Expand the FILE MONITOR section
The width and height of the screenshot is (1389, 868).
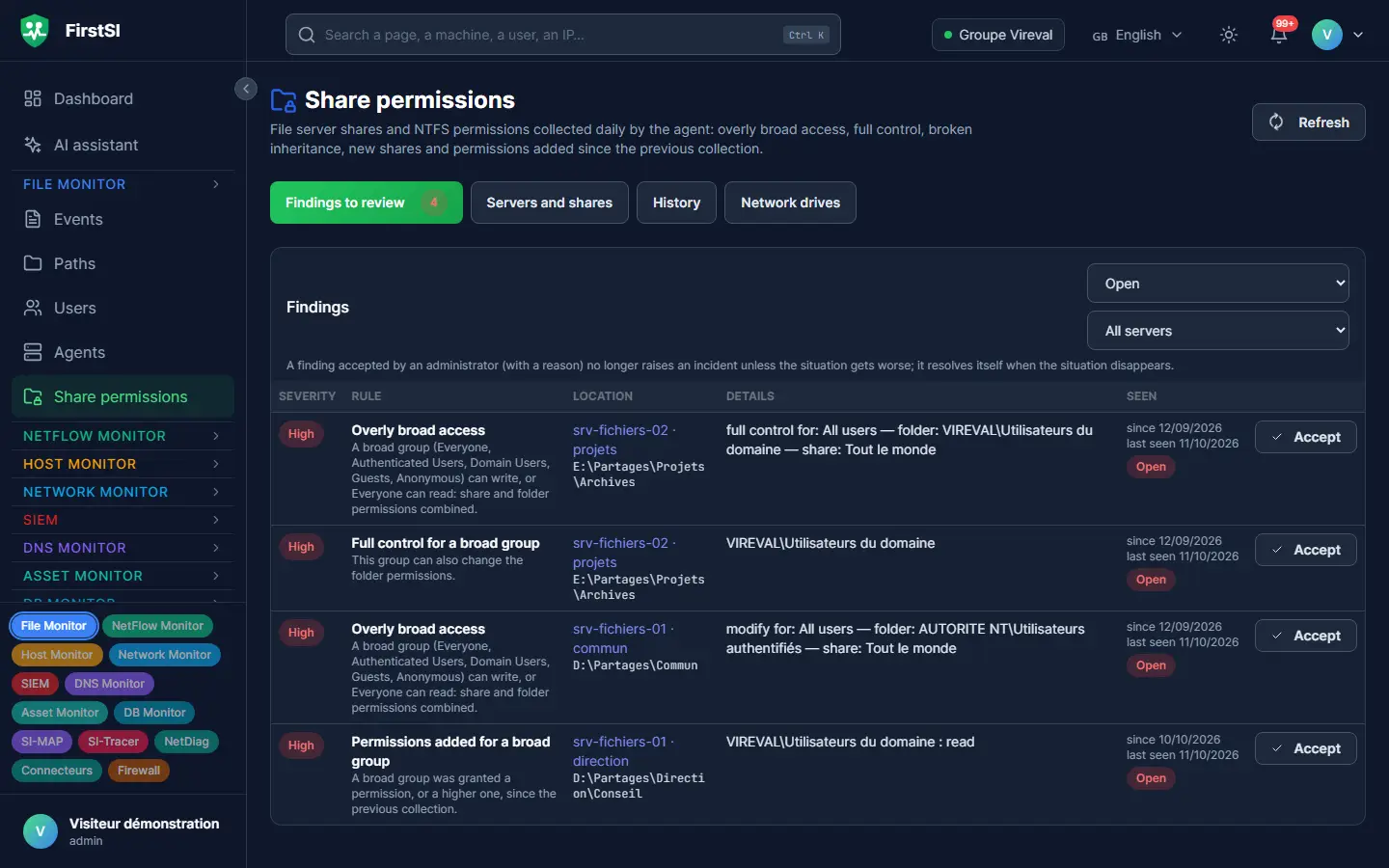tap(123, 184)
